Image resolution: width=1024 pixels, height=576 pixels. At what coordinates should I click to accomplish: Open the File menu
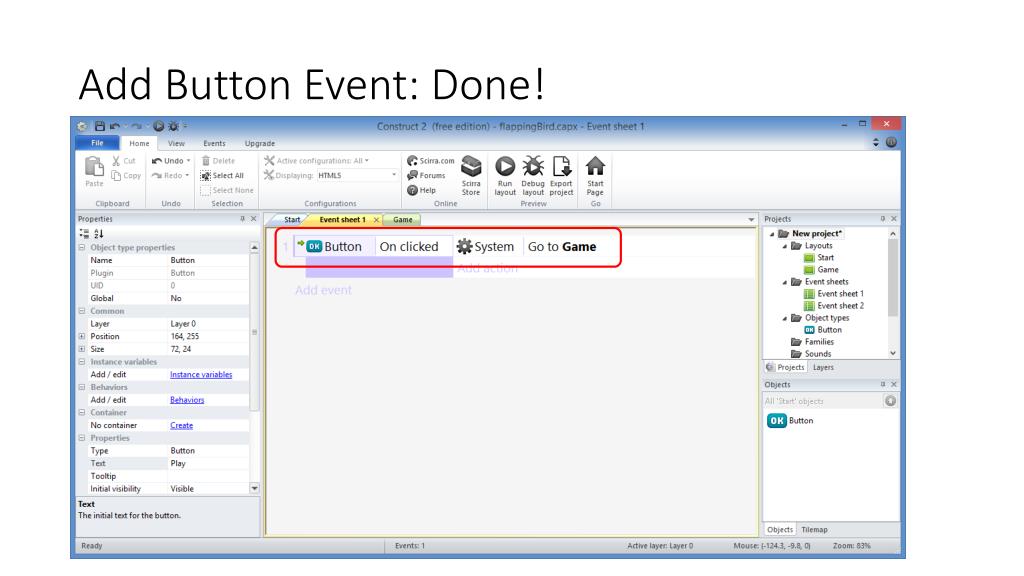tap(97, 143)
